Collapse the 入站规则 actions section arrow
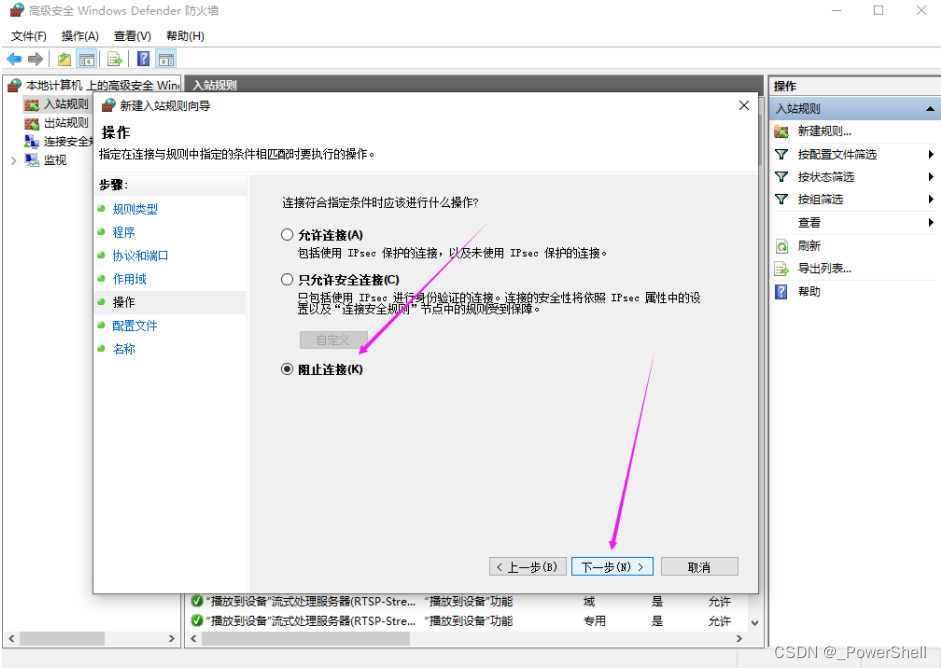This screenshot has width=941, height=670. click(x=930, y=109)
